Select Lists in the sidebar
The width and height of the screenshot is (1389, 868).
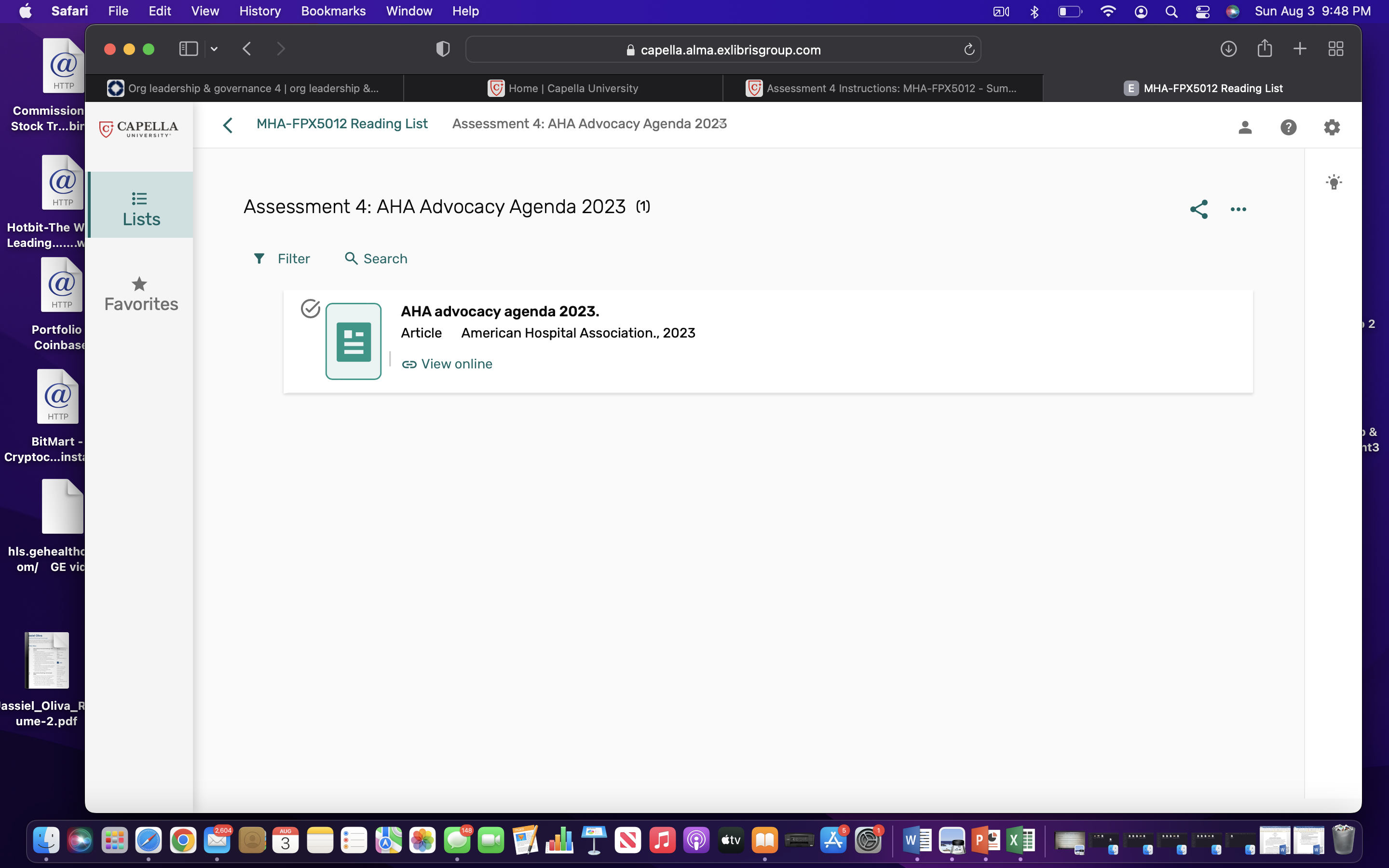click(141, 205)
